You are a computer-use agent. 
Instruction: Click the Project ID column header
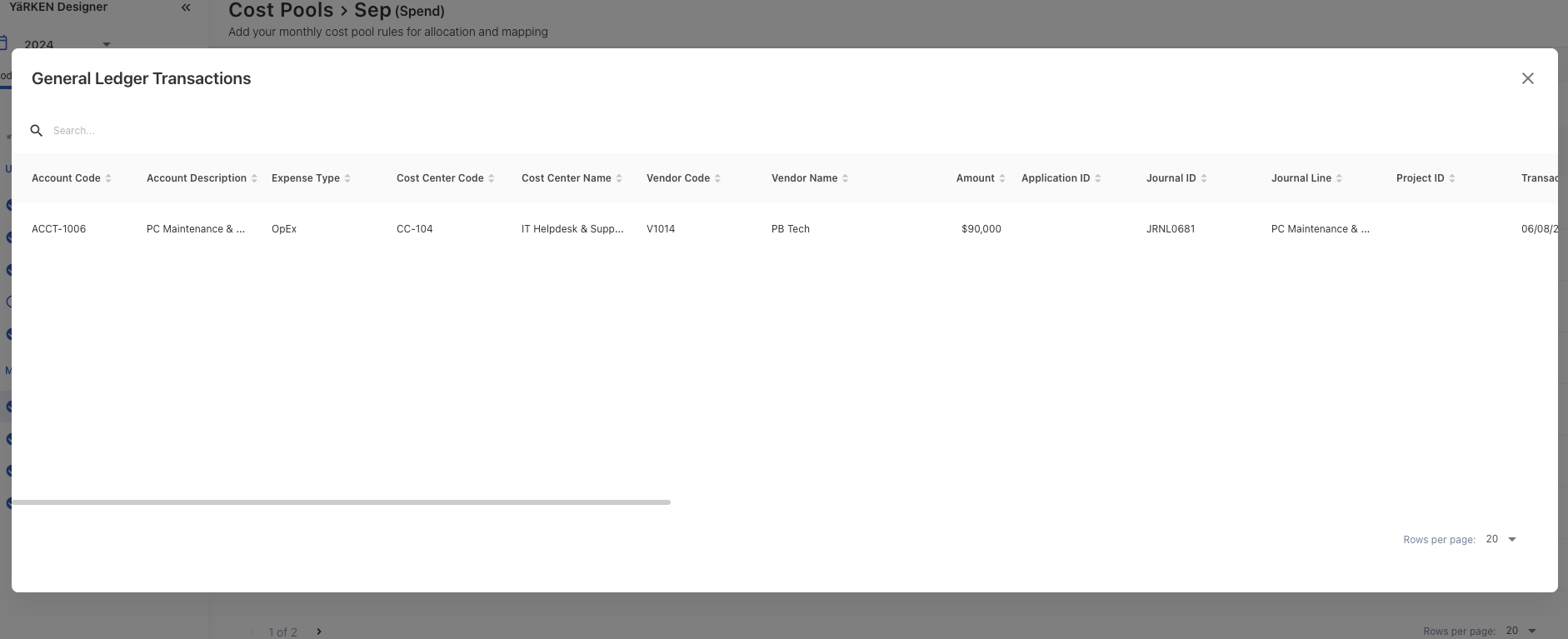(x=1420, y=178)
